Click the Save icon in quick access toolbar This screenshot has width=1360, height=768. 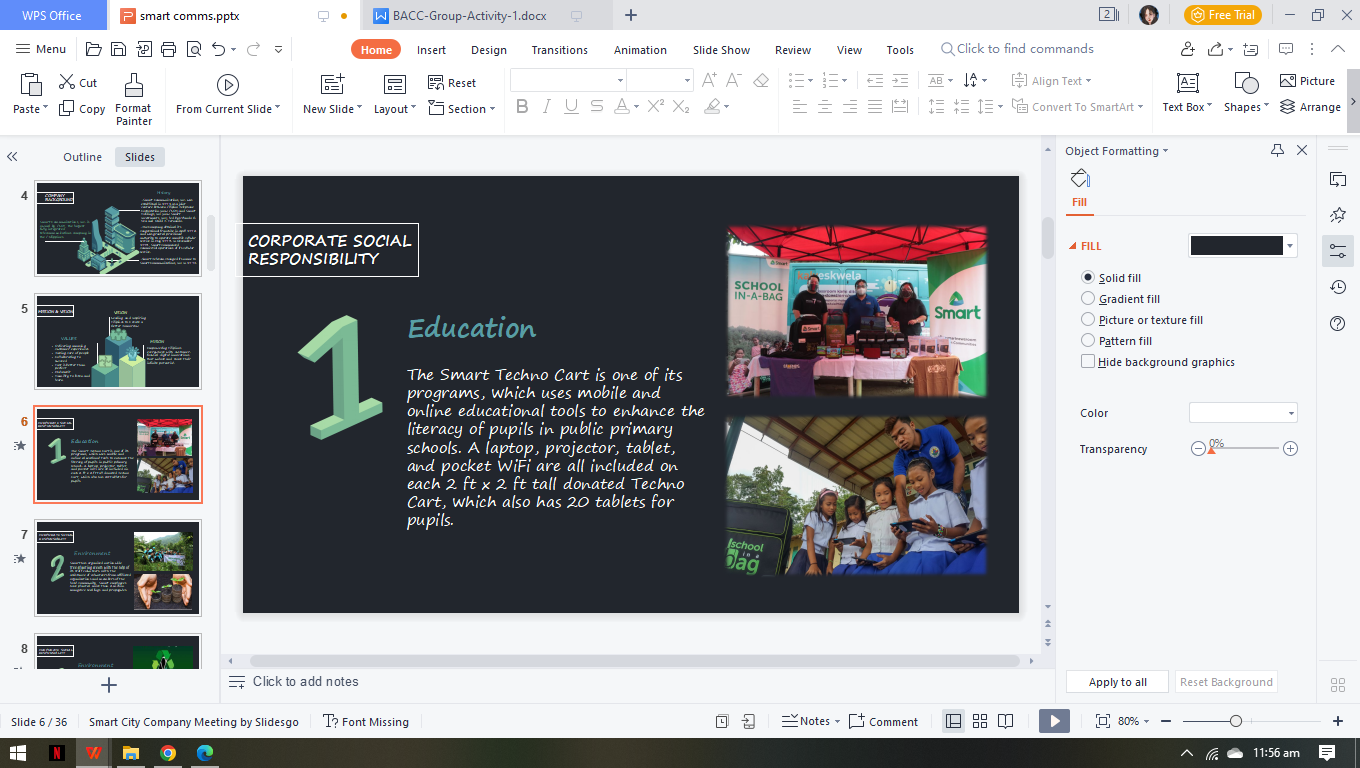click(x=118, y=49)
